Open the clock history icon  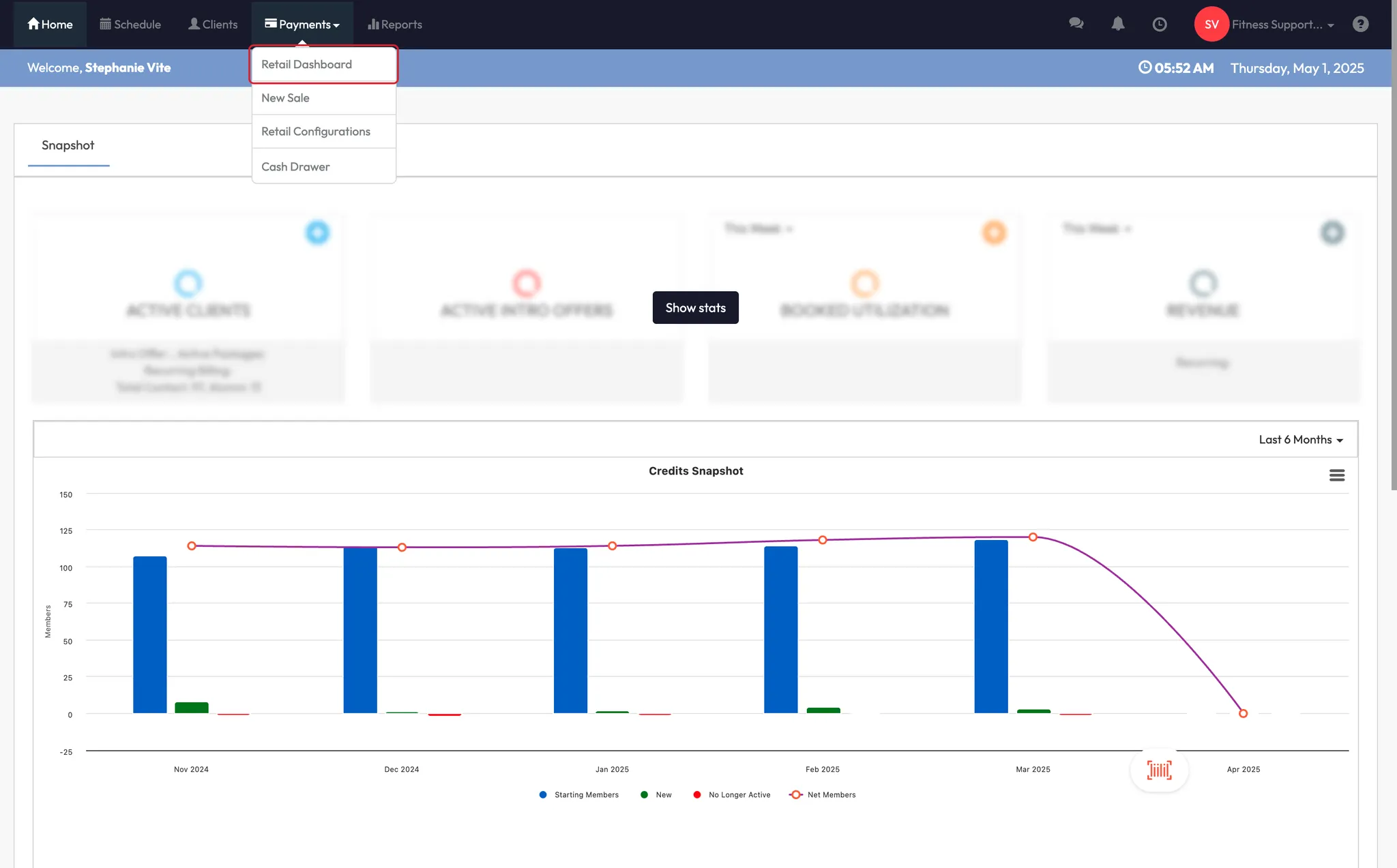point(1159,25)
